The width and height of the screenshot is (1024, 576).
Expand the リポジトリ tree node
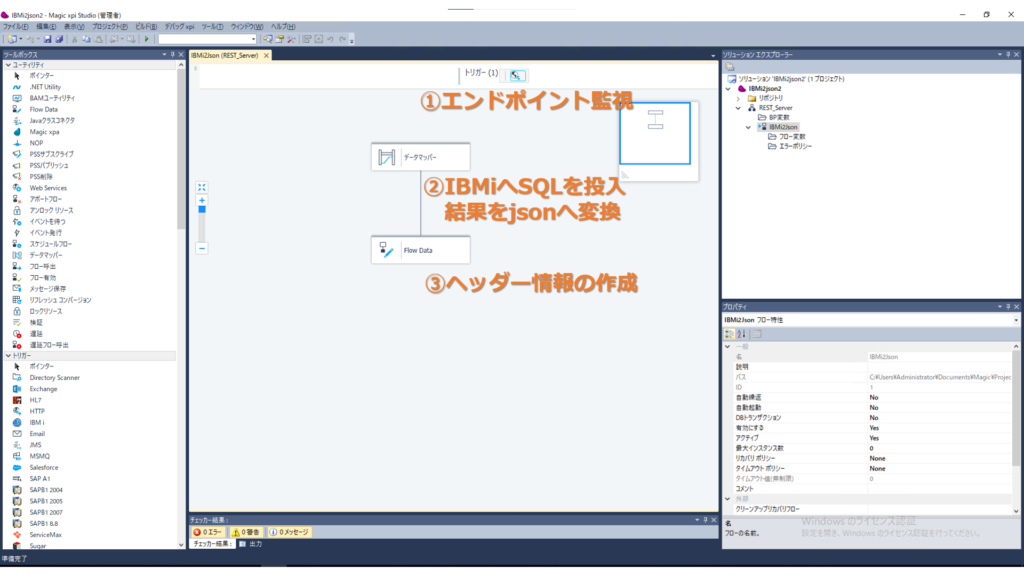tap(739, 99)
